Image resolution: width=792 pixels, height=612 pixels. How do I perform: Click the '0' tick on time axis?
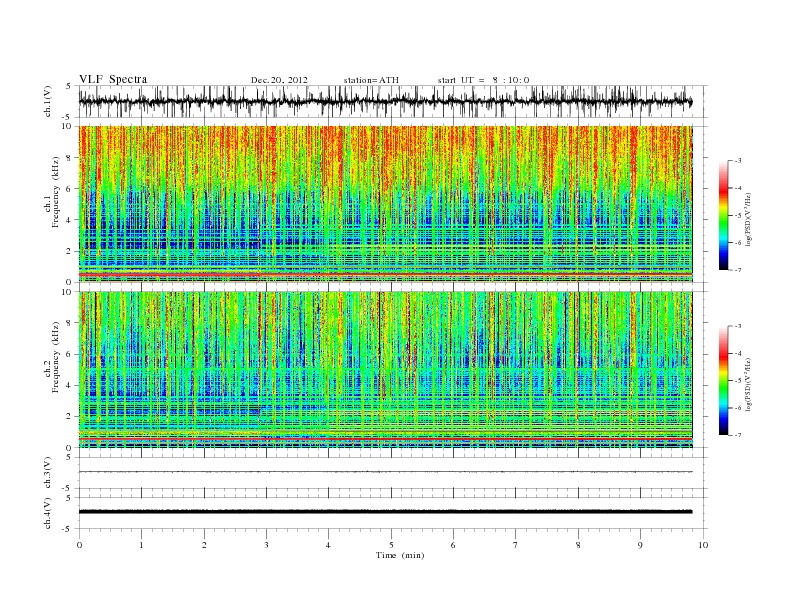(x=79, y=545)
